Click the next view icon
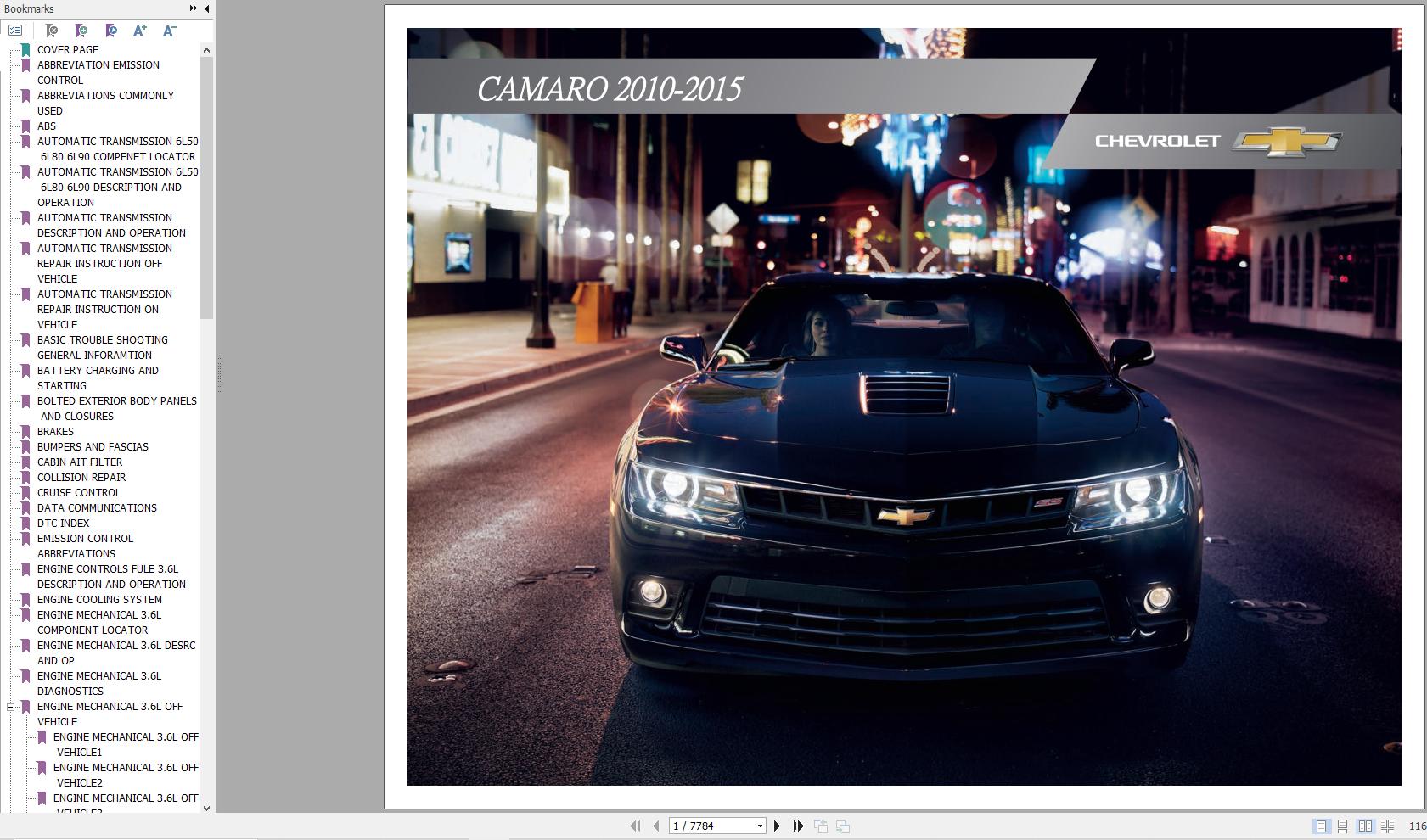 (x=843, y=826)
